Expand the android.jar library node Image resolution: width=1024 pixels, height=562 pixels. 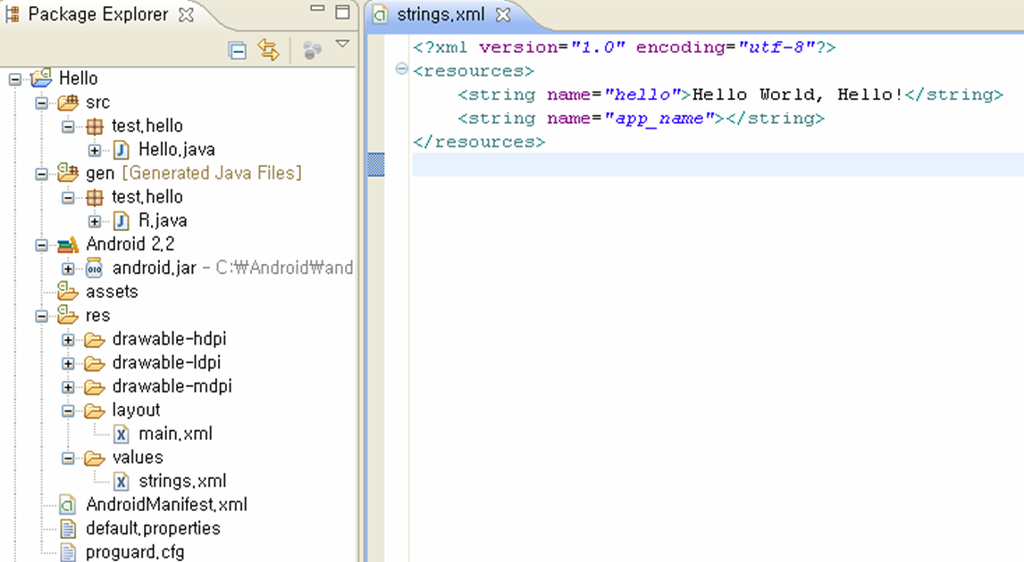tap(68, 268)
